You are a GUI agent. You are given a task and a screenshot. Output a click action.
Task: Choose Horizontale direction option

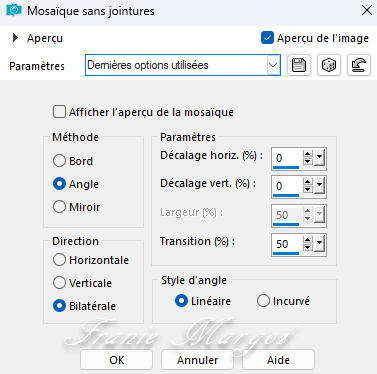pyautogui.click(x=59, y=260)
